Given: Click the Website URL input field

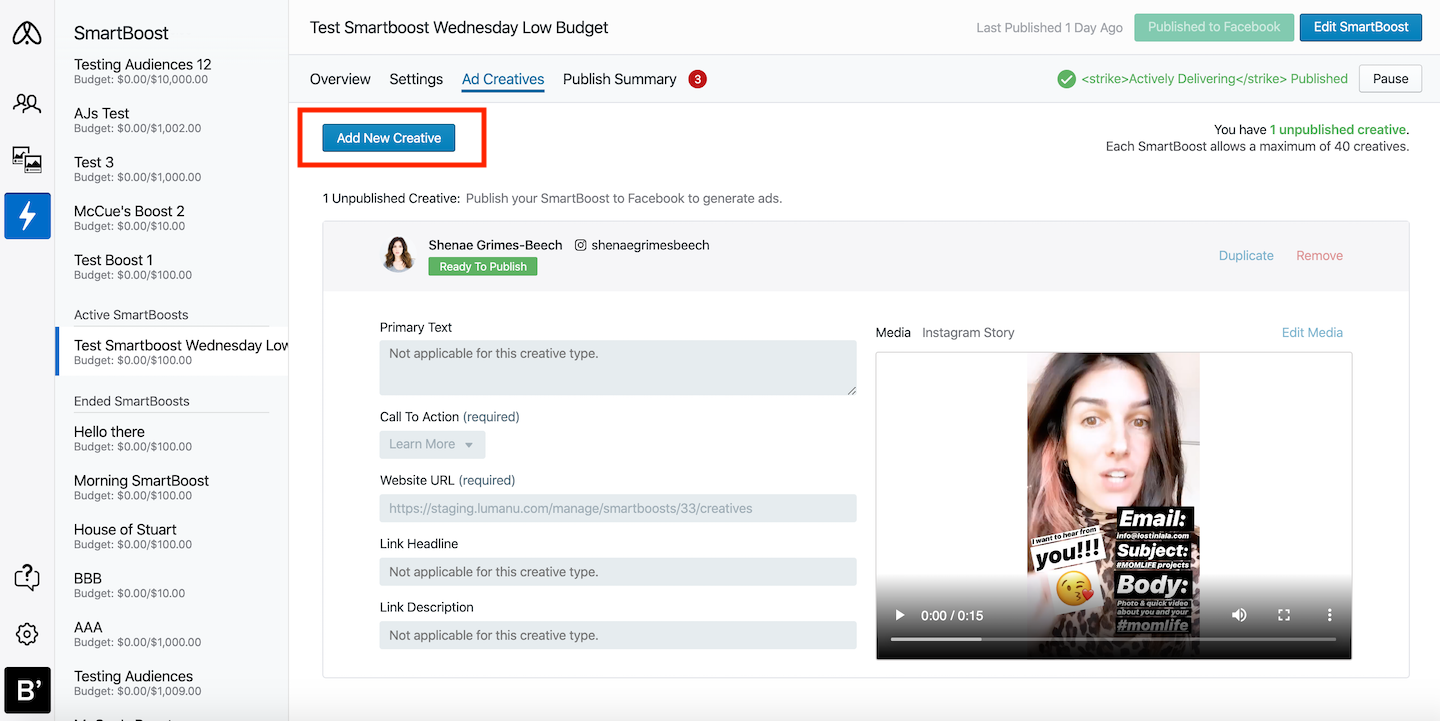Looking at the screenshot, I should coord(618,508).
